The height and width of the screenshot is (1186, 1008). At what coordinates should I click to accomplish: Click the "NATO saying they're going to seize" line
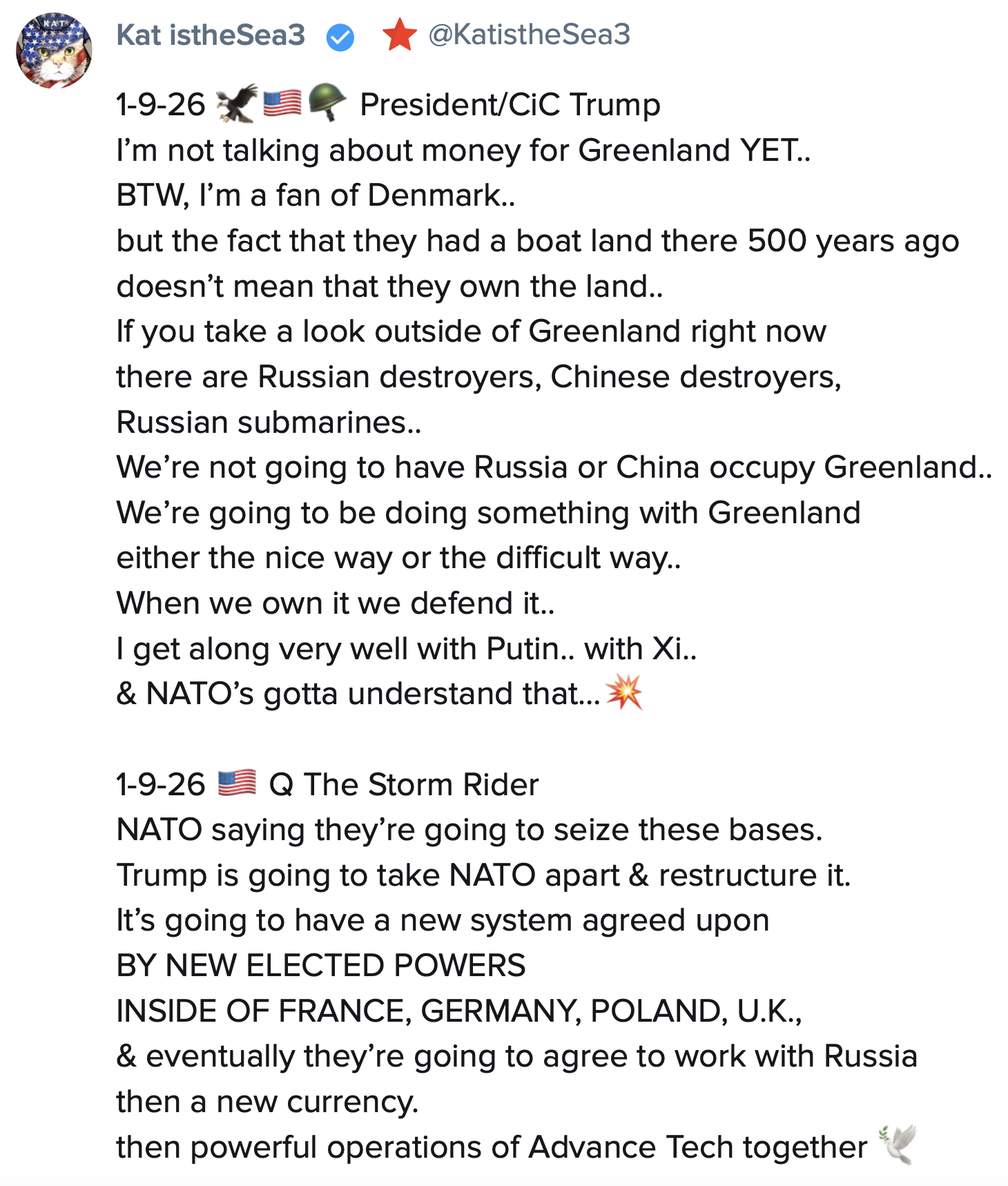click(469, 830)
